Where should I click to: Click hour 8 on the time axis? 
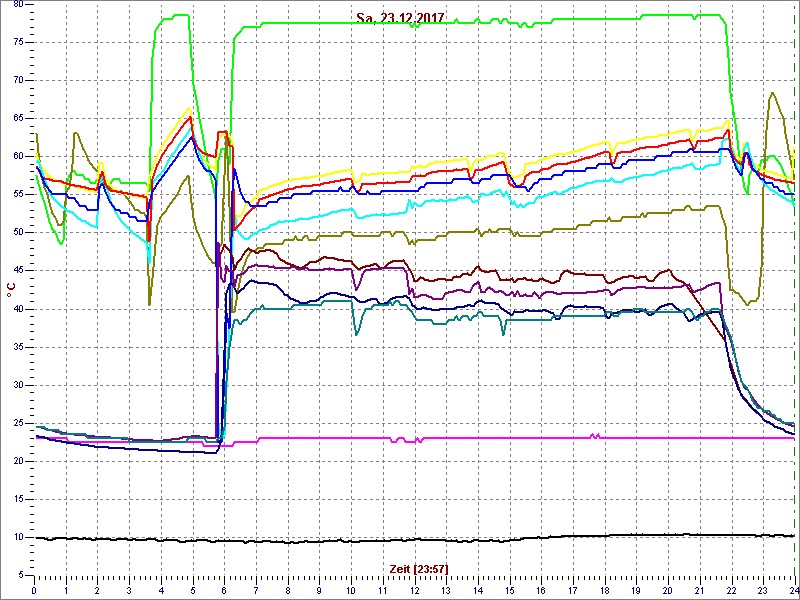click(288, 589)
